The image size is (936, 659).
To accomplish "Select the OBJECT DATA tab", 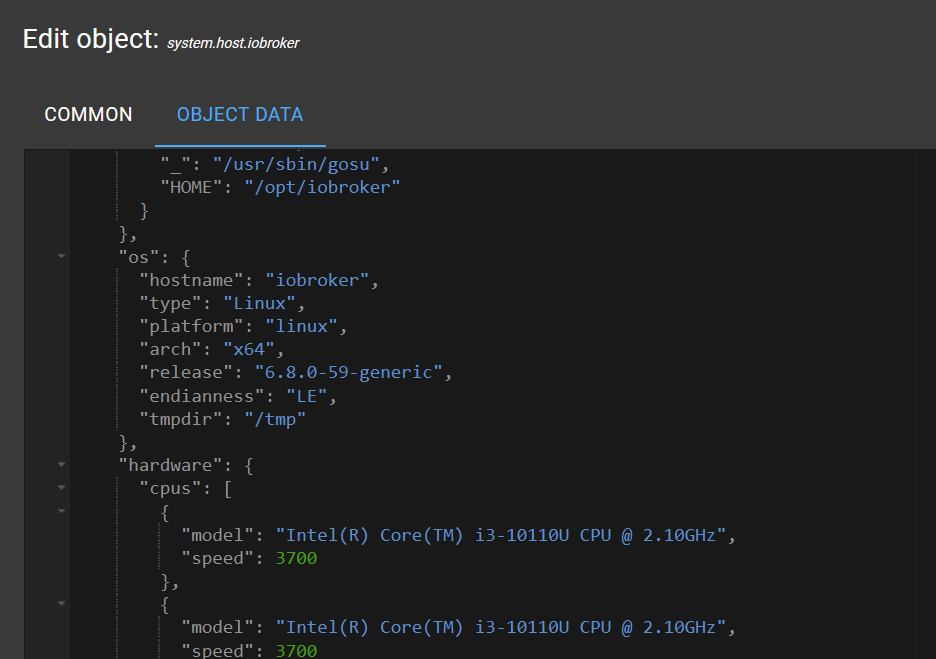I will point(240,115).
